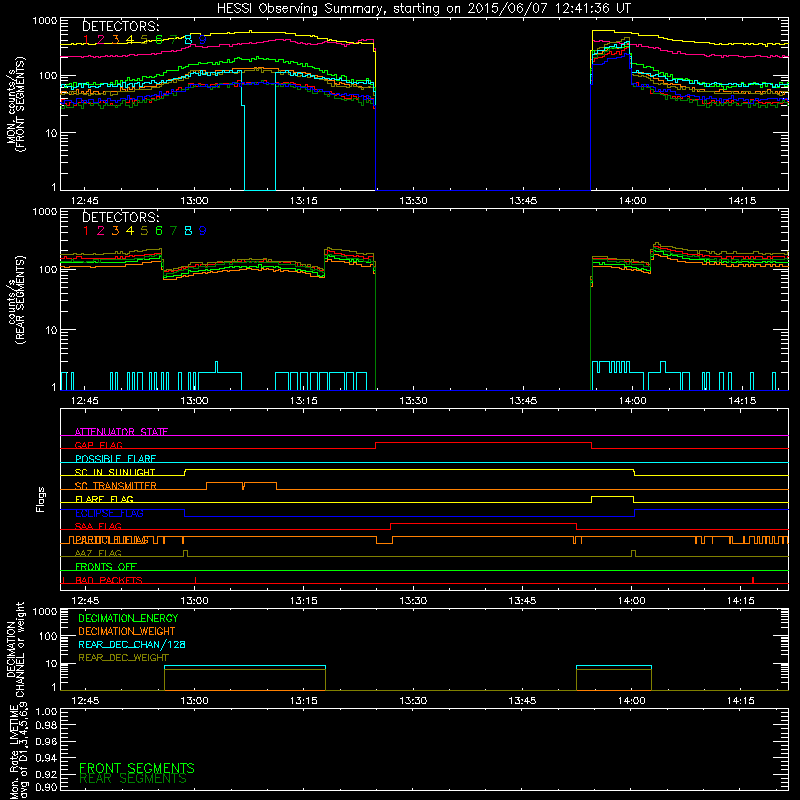Click the SAA FLAG label
The image size is (800, 800).
[x=98, y=526]
